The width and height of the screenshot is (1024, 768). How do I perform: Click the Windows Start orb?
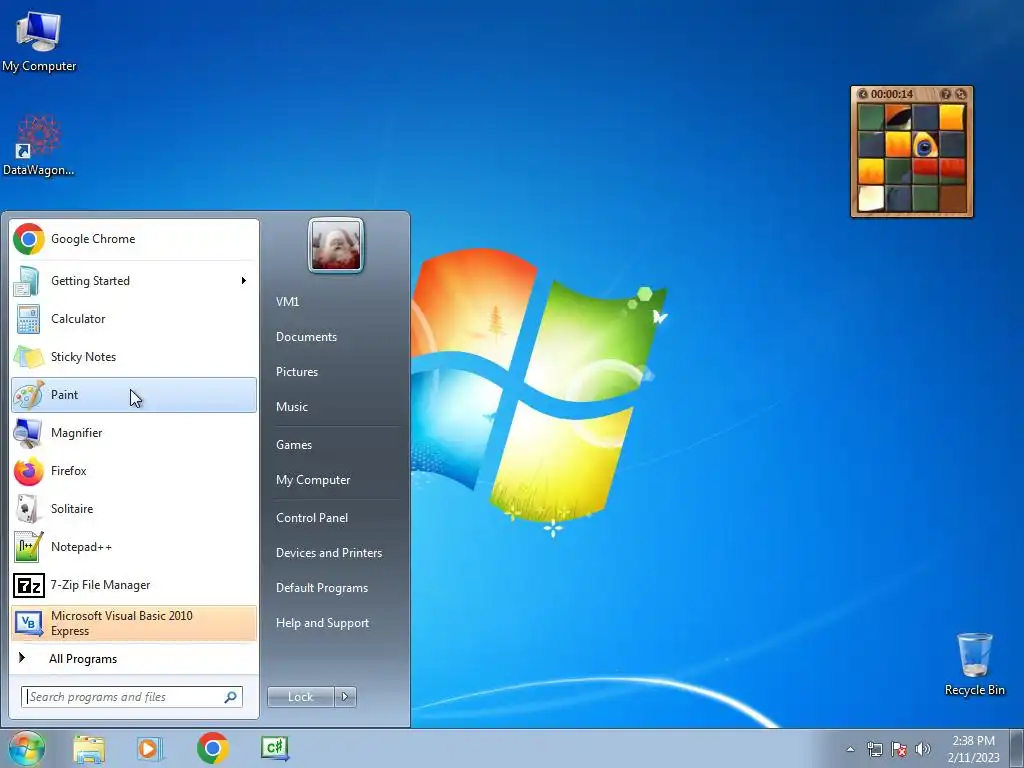click(26, 748)
